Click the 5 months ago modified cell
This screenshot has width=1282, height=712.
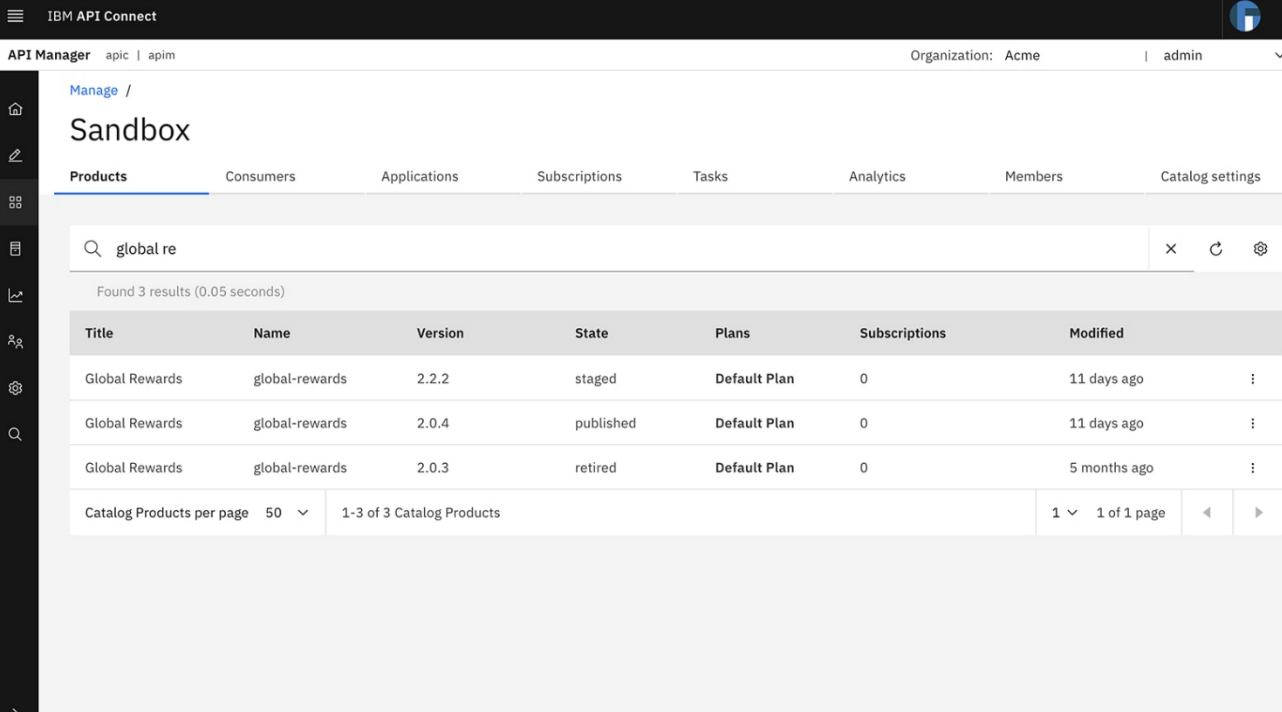click(1111, 467)
